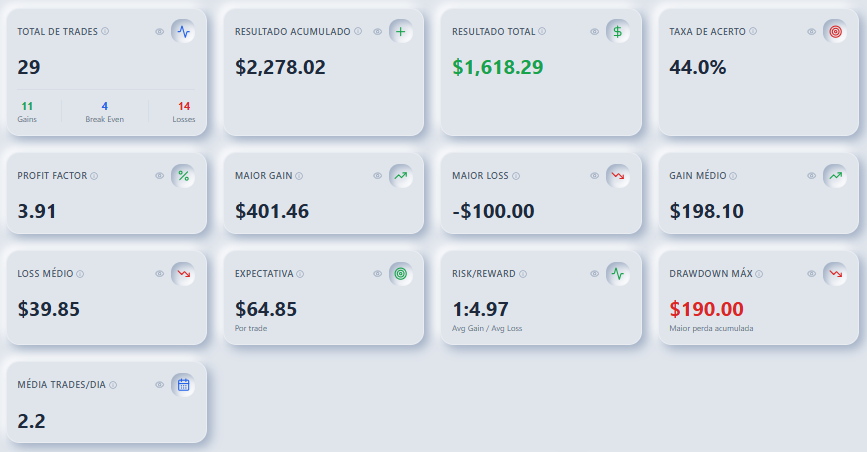Click the percent icon on Profit Factor card
This screenshot has width=867, height=452.
click(x=183, y=176)
